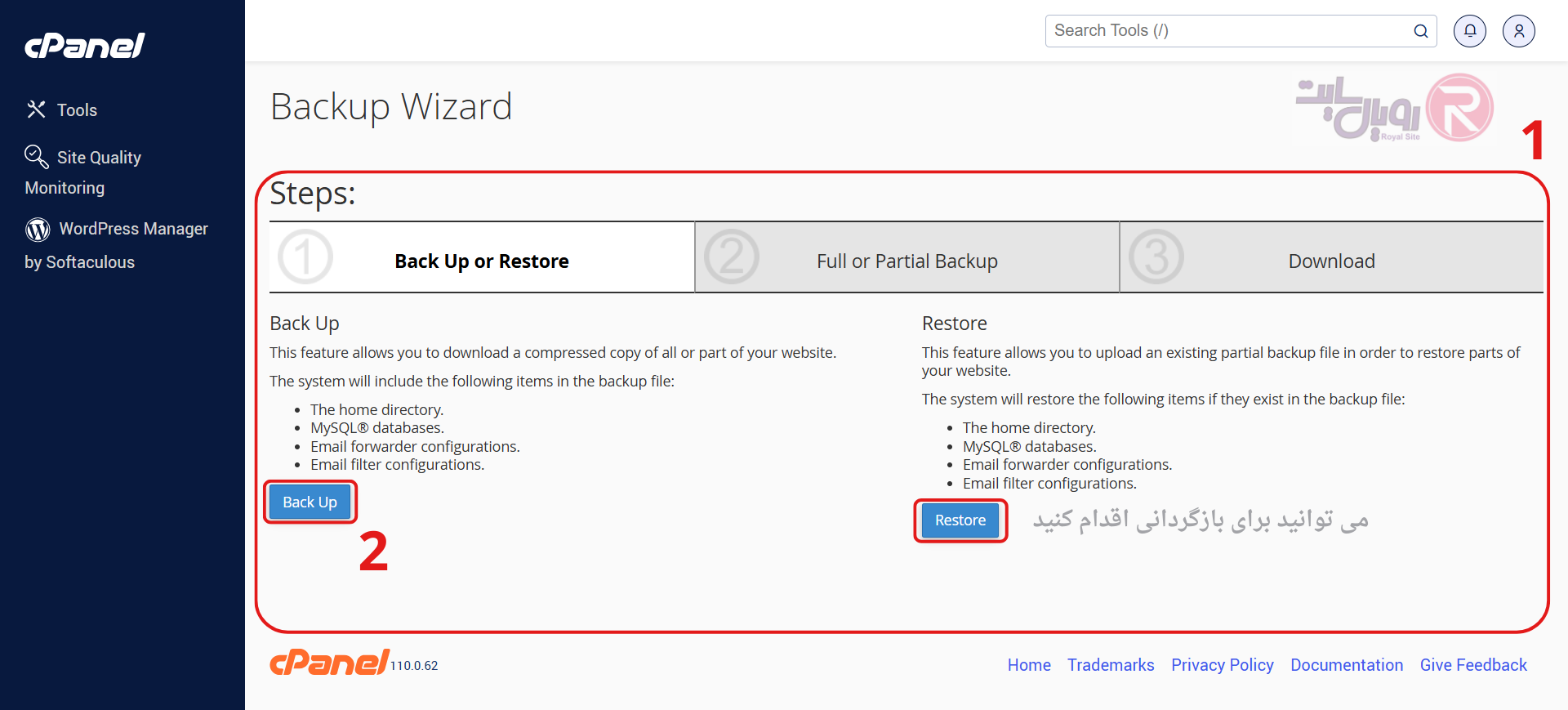This screenshot has height=710, width=1568.
Task: Focus the Search Tools input field
Action: 1229,31
